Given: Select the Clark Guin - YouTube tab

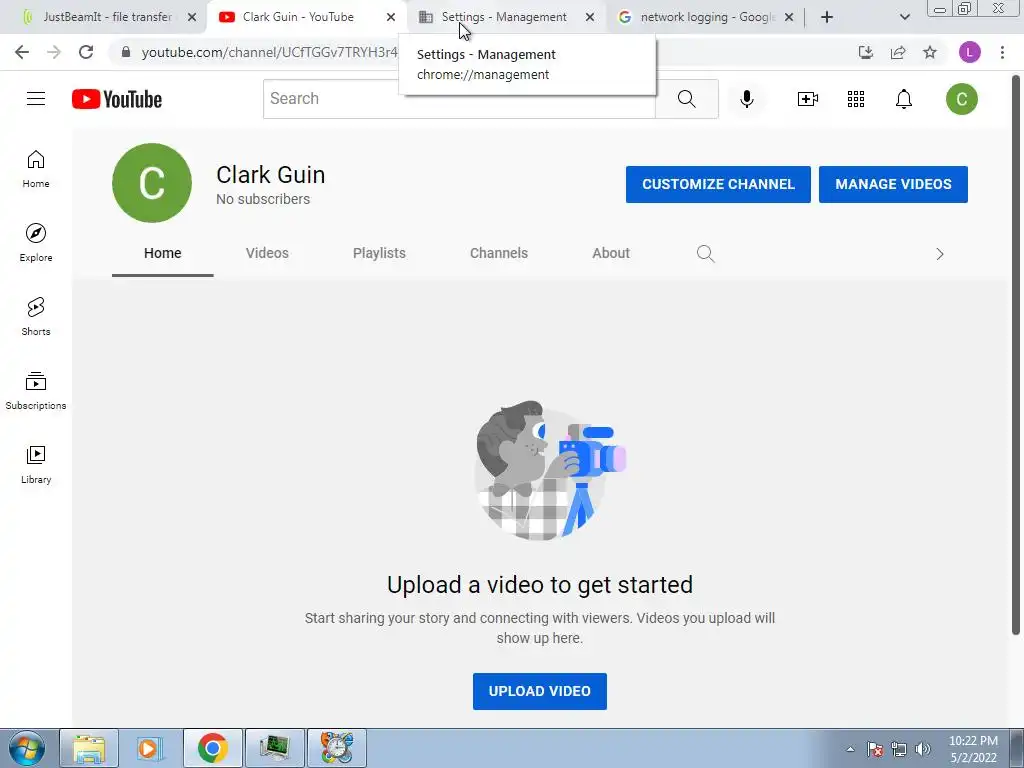Looking at the screenshot, I should (x=297, y=17).
